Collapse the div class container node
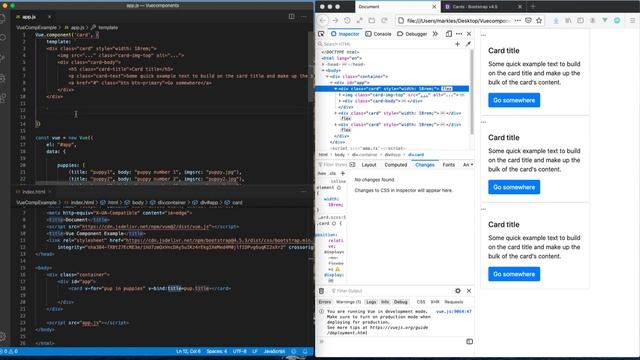This screenshot has width=640, height=360. (x=327, y=76)
